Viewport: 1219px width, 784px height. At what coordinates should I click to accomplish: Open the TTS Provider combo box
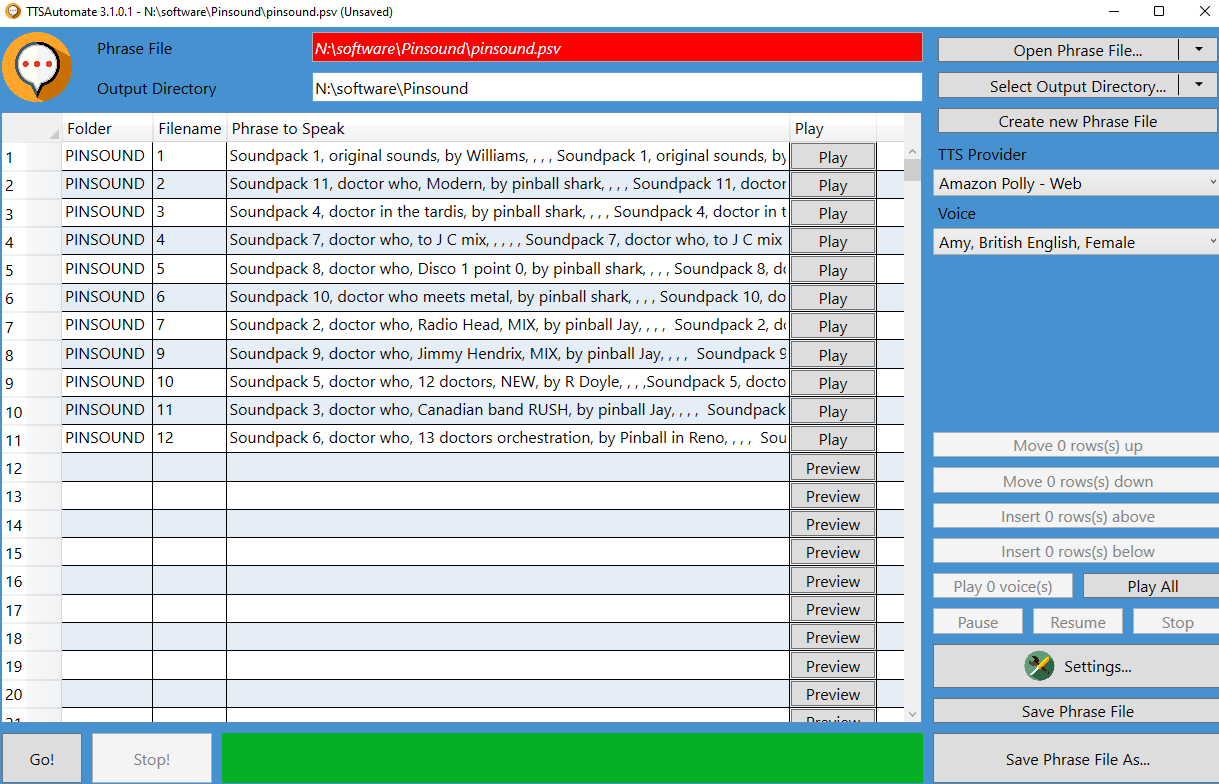point(1077,183)
